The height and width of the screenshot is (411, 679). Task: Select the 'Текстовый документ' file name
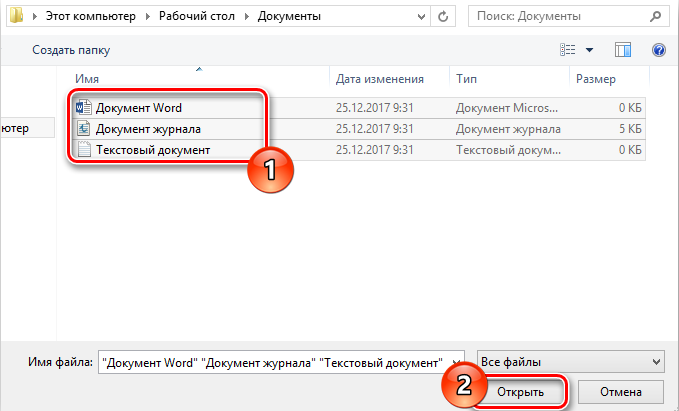click(153, 150)
